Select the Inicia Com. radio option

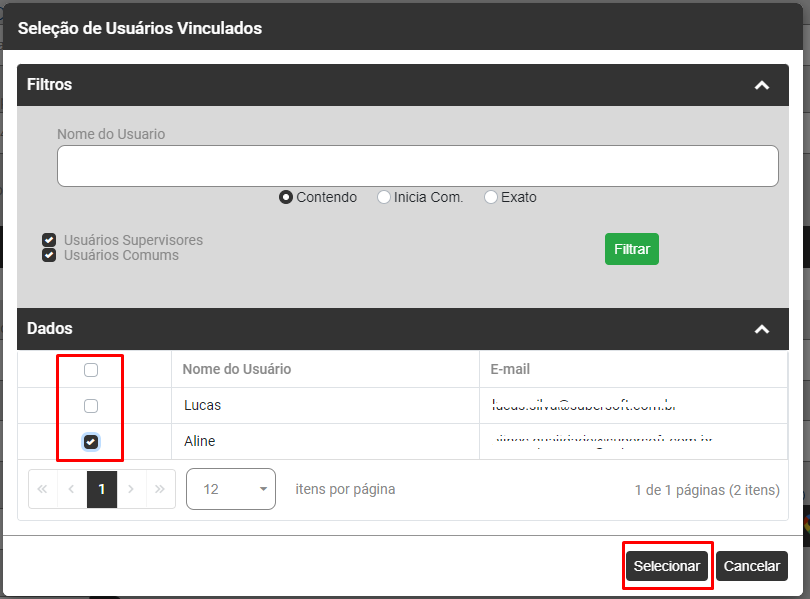pyautogui.click(x=383, y=197)
